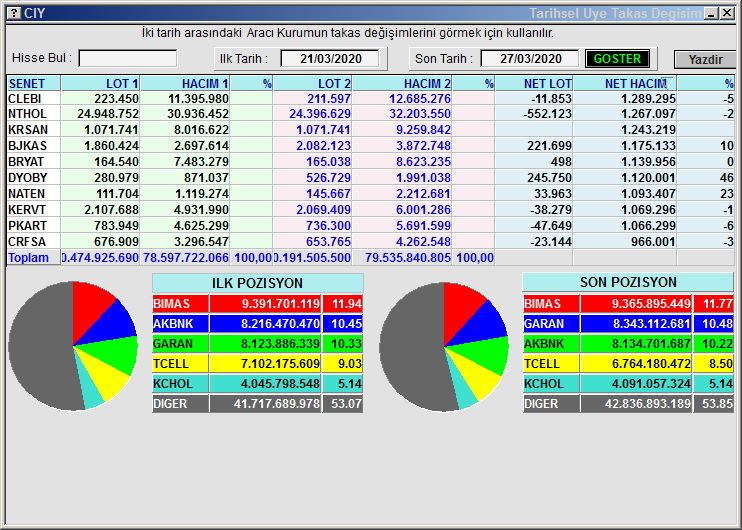Select blue AKBNK row in ILK POZISYON
742x530 pixels.
tap(257, 324)
